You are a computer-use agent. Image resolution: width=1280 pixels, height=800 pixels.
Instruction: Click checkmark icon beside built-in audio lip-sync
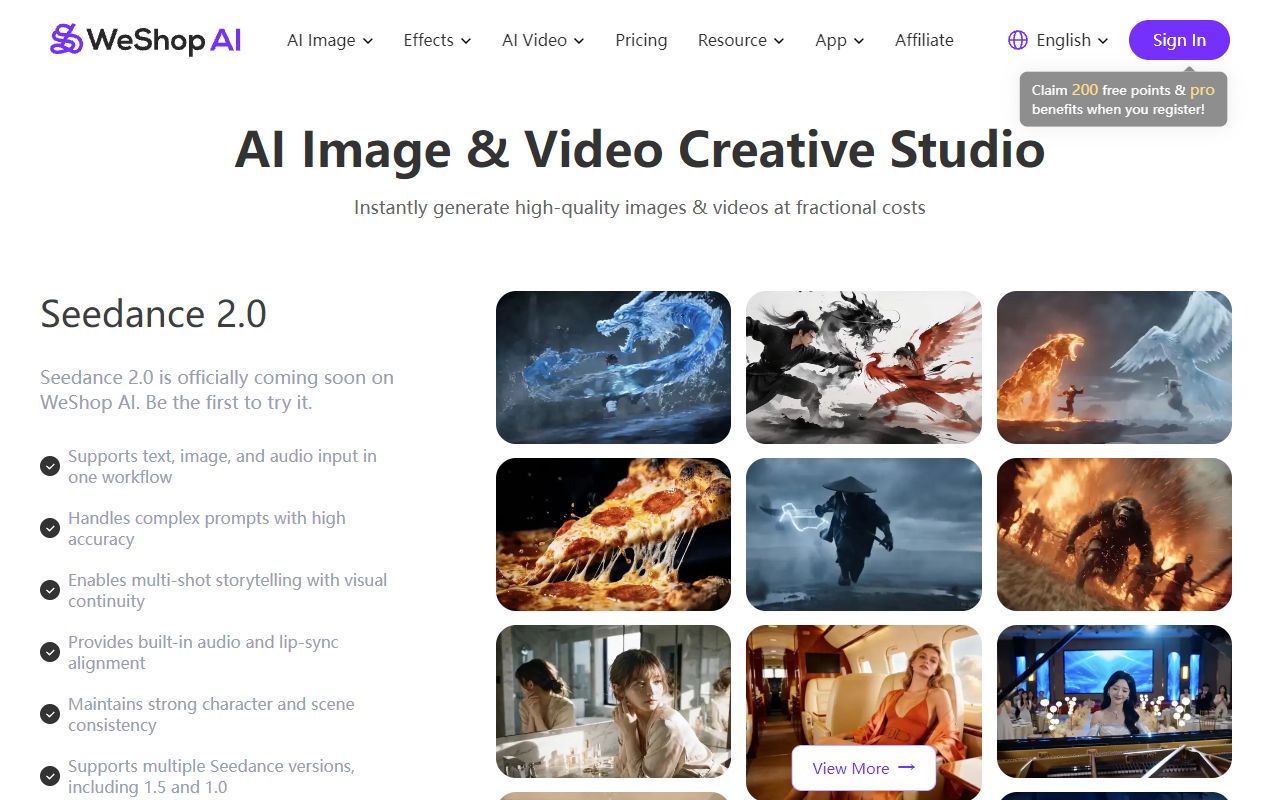(50, 652)
